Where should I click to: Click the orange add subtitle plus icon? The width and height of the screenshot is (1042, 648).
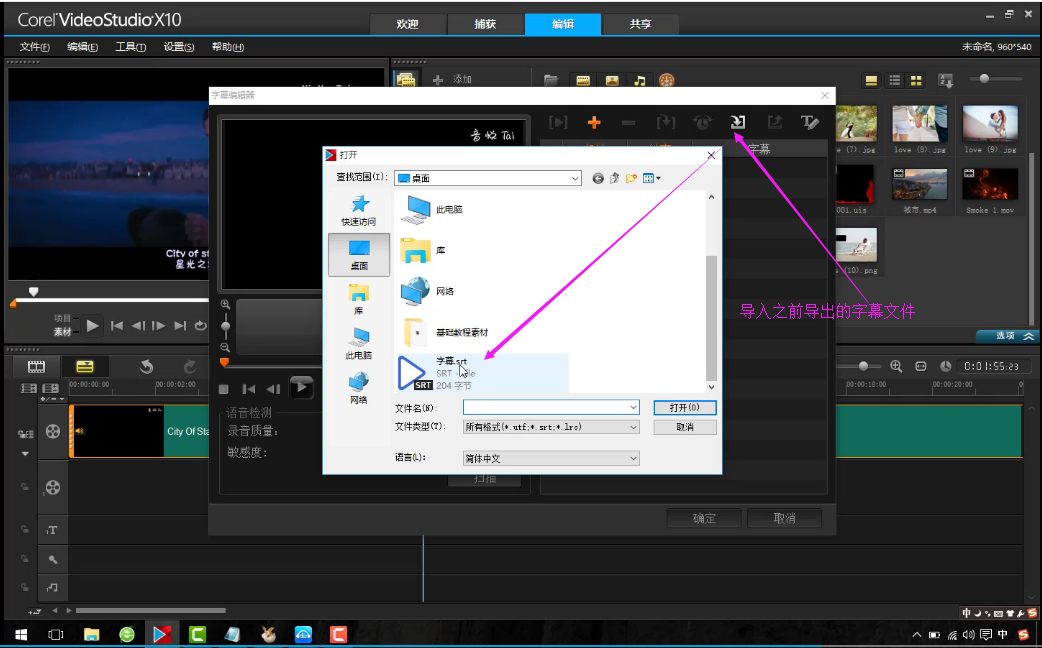pyautogui.click(x=594, y=122)
